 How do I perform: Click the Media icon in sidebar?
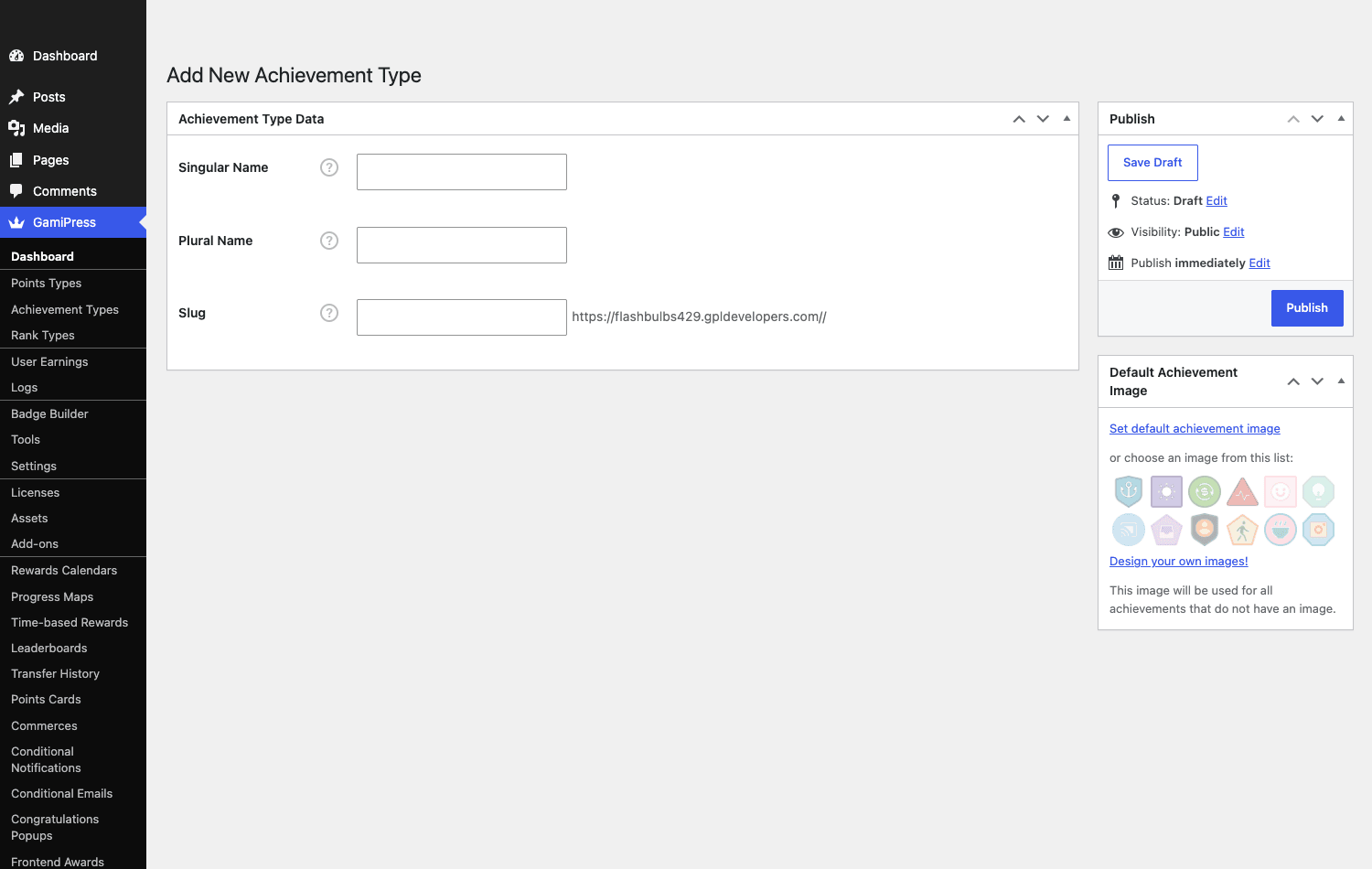(16, 128)
